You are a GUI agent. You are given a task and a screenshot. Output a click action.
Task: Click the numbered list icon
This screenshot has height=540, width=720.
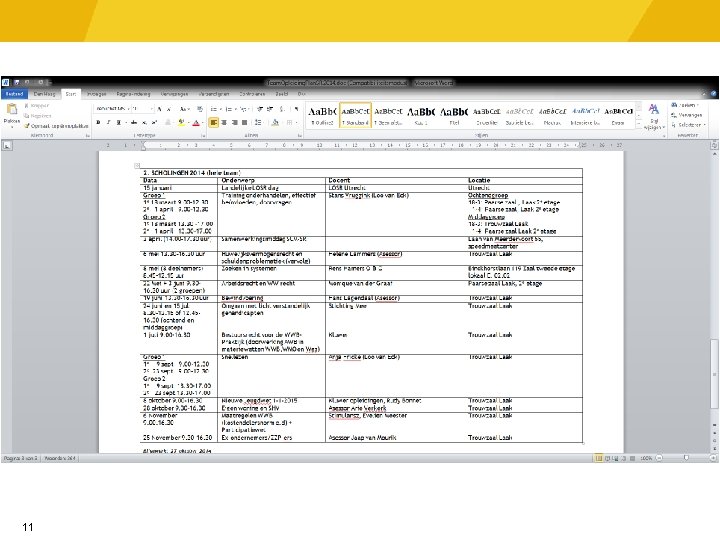(229, 109)
